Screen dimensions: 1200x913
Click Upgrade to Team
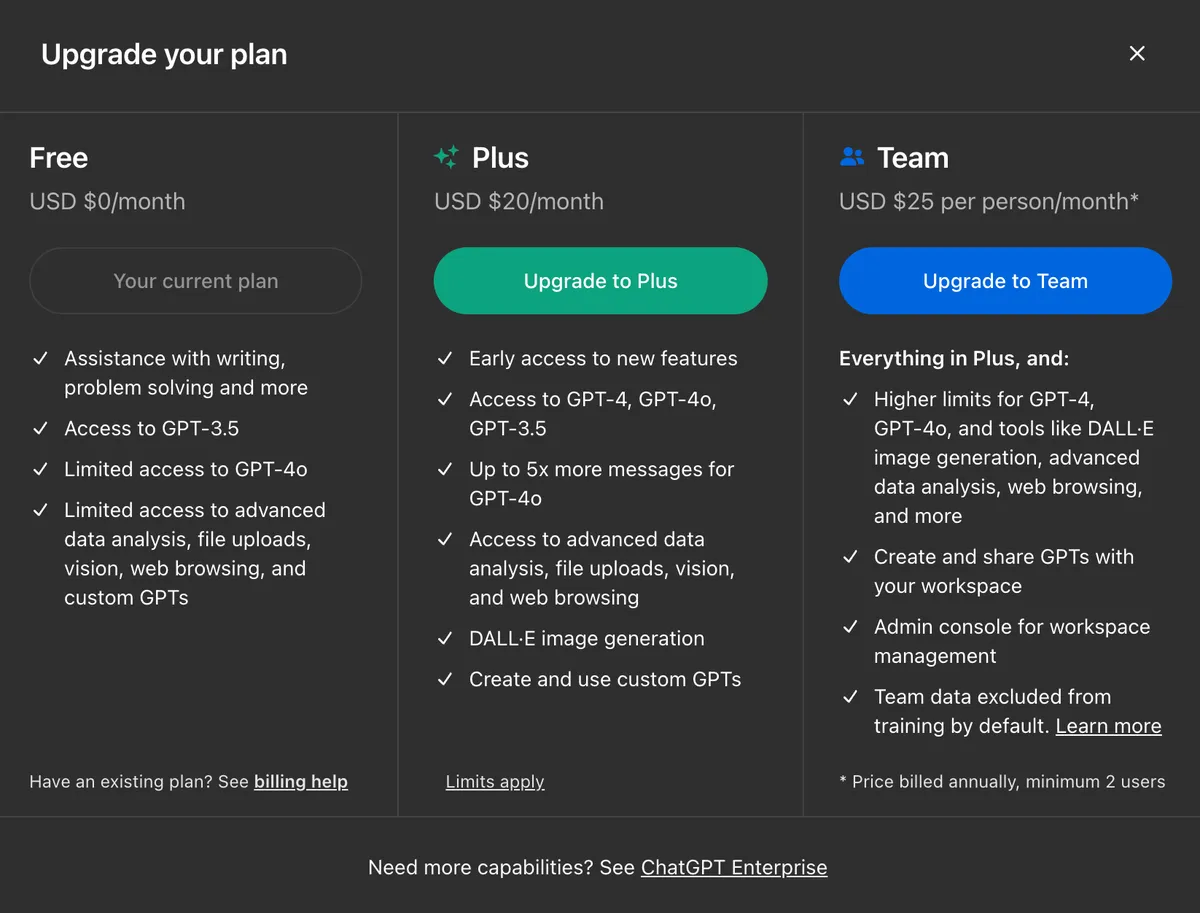tap(1005, 281)
